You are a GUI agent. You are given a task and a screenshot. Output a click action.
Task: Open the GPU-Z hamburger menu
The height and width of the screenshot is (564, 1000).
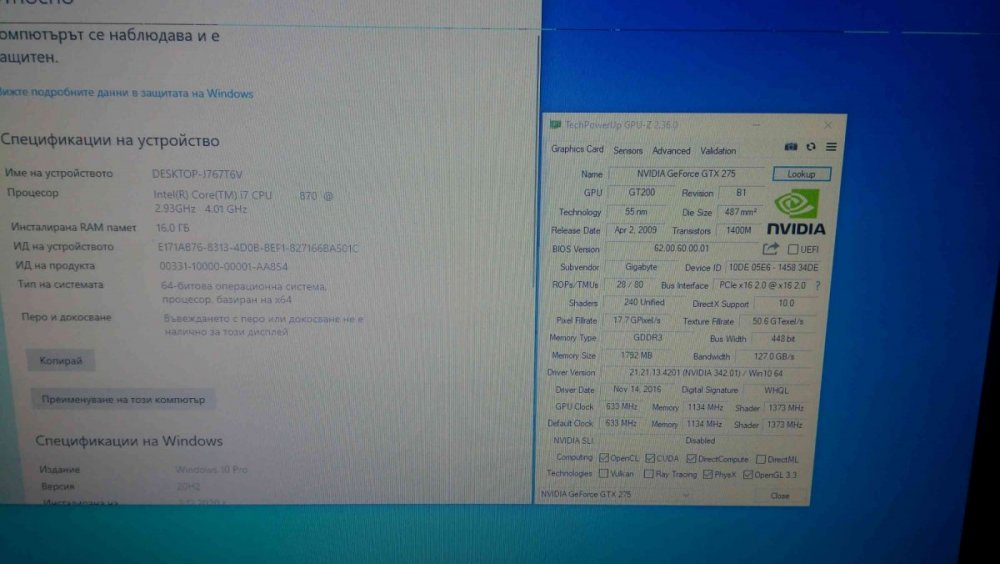831,147
